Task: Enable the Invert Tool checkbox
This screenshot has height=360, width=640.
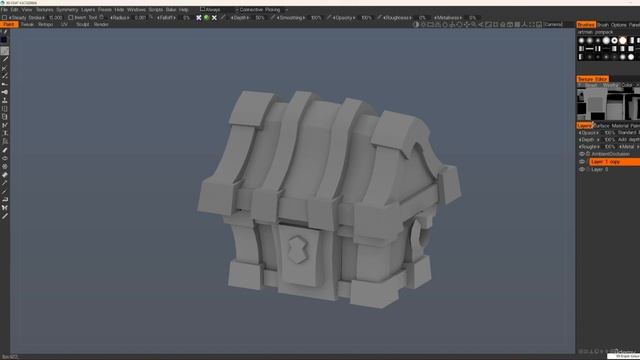Action: coord(71,18)
